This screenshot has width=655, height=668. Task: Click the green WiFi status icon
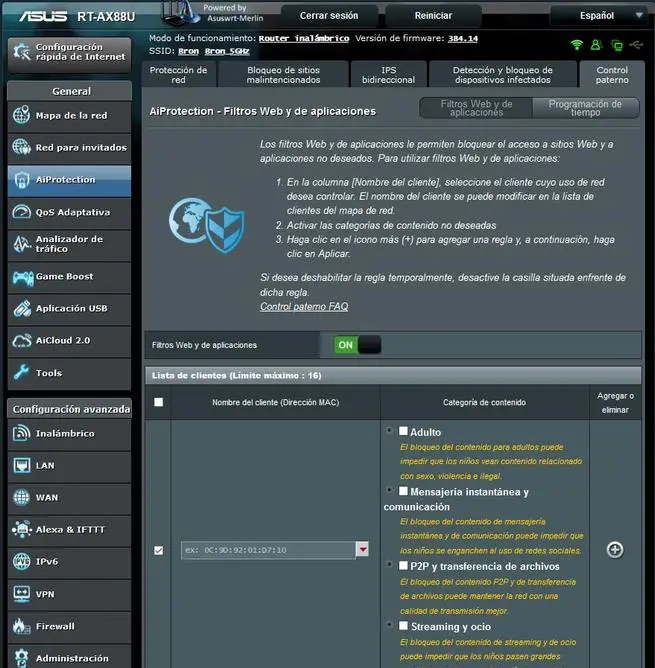pos(577,45)
